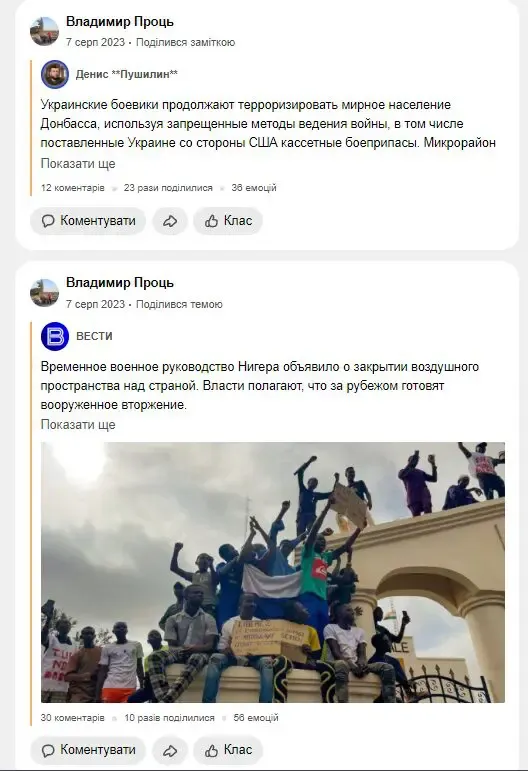Click Денис Пушилин profile picture
This screenshot has height=771, width=528.
pos(55,74)
